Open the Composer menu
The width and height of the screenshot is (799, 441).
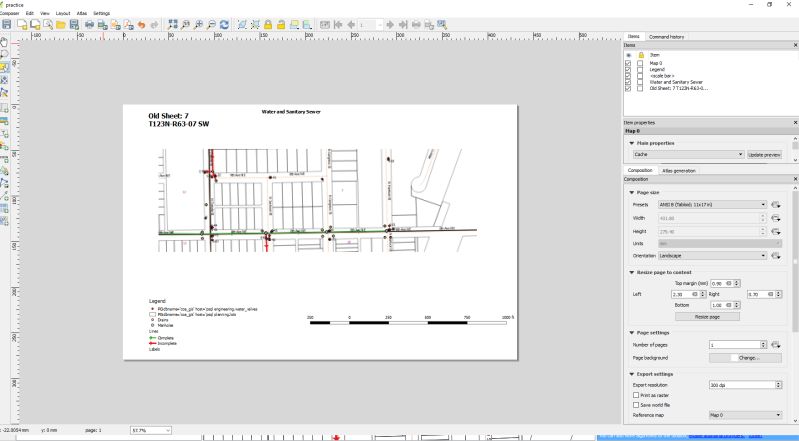tap(10, 13)
